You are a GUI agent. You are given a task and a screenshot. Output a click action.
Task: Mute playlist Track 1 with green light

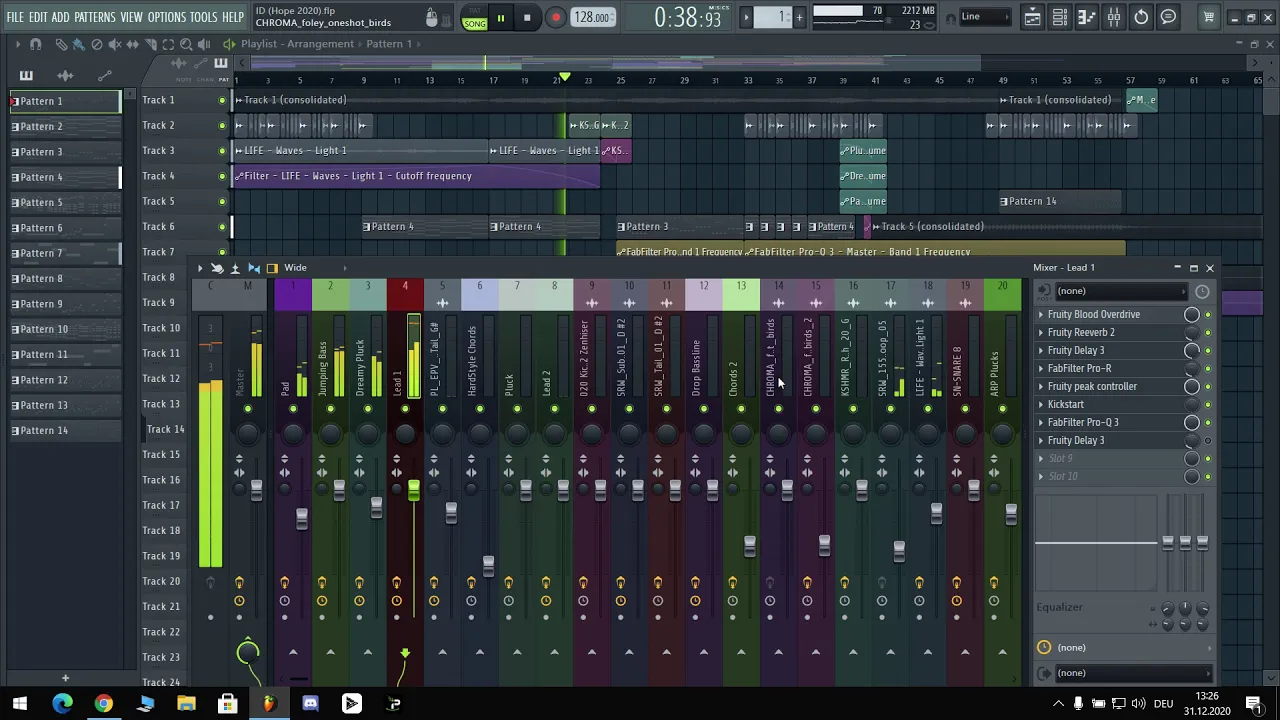point(222,100)
